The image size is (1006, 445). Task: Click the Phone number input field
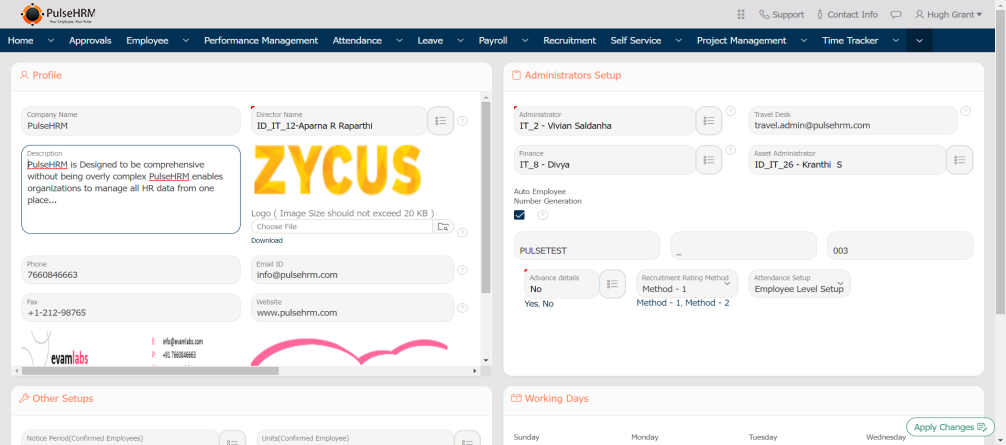pyautogui.click(x=130, y=271)
